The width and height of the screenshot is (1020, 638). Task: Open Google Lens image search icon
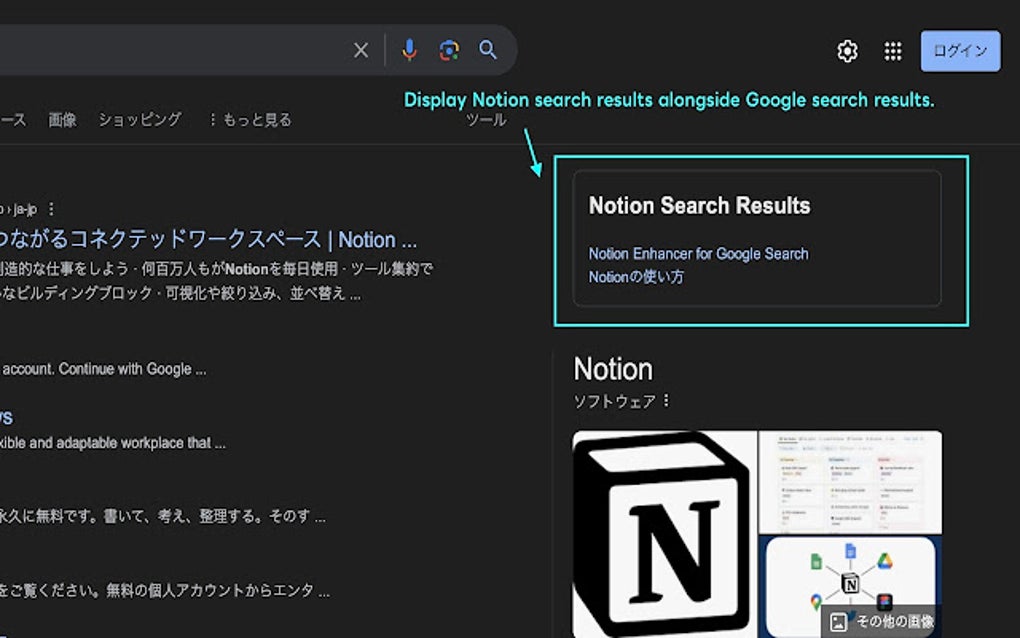[x=448, y=50]
